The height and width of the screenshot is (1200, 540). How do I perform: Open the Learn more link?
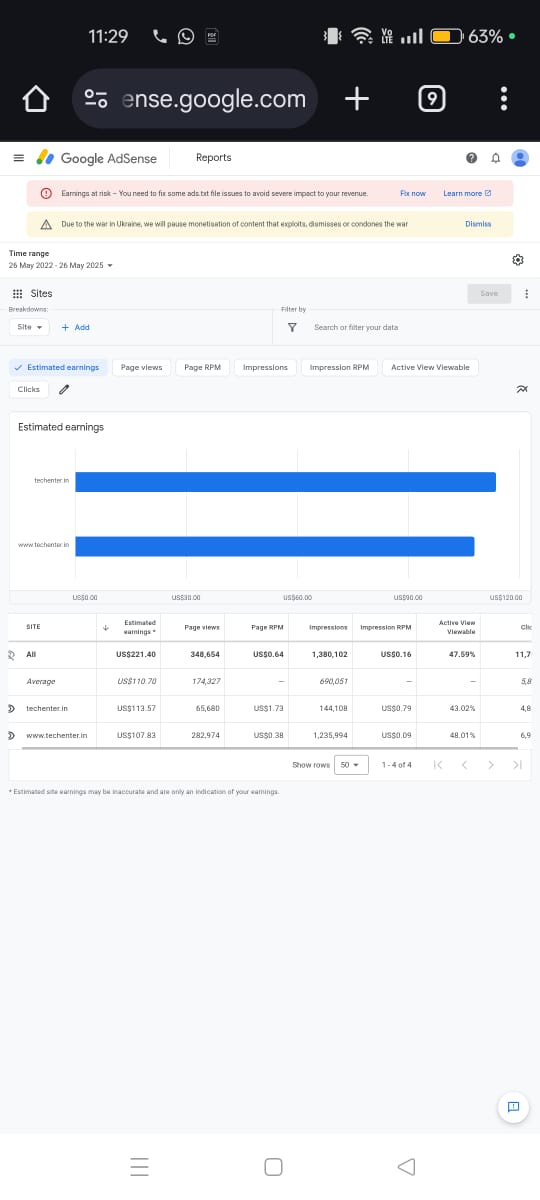point(467,193)
